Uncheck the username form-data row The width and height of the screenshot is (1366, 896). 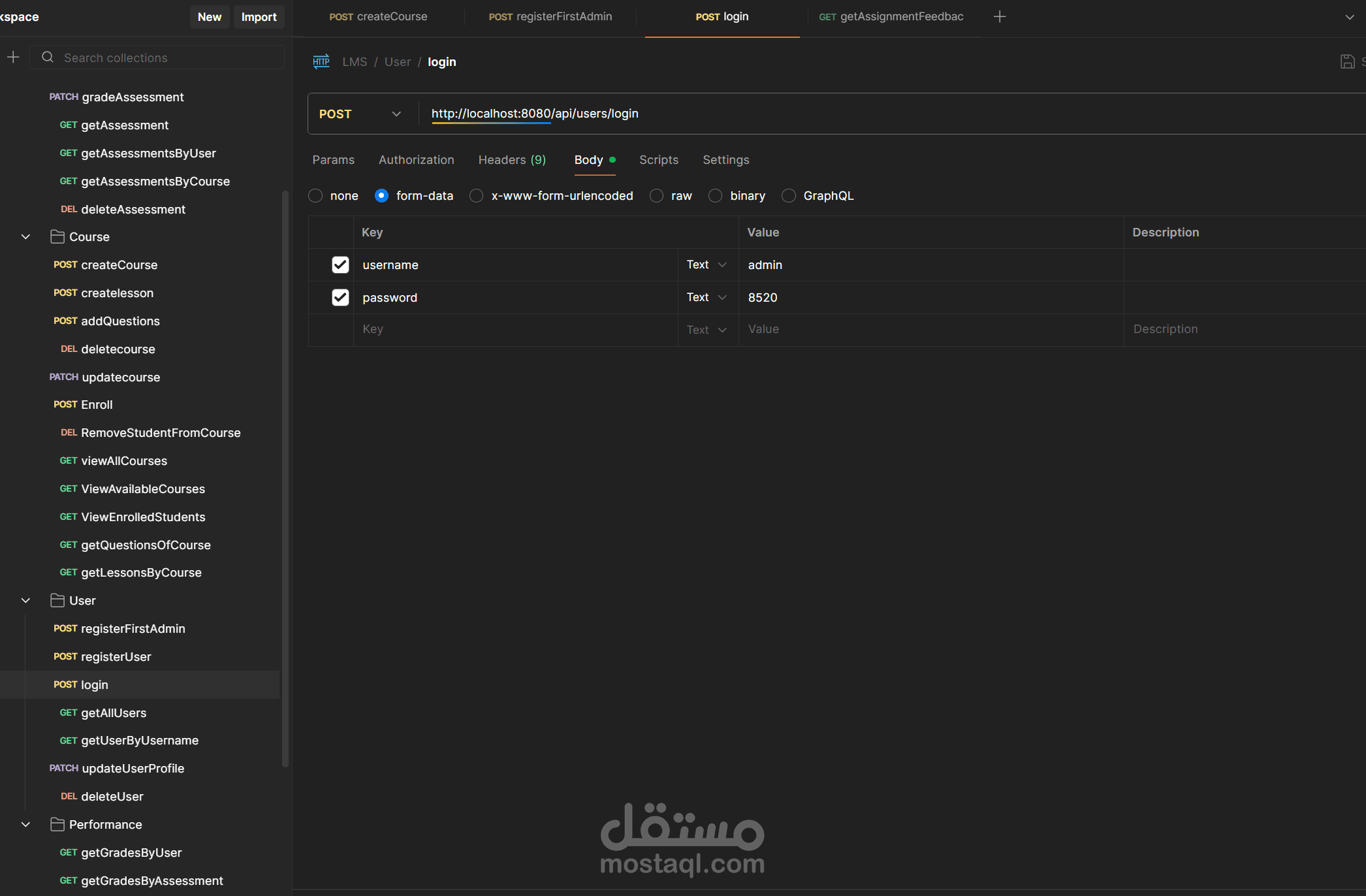[340, 264]
